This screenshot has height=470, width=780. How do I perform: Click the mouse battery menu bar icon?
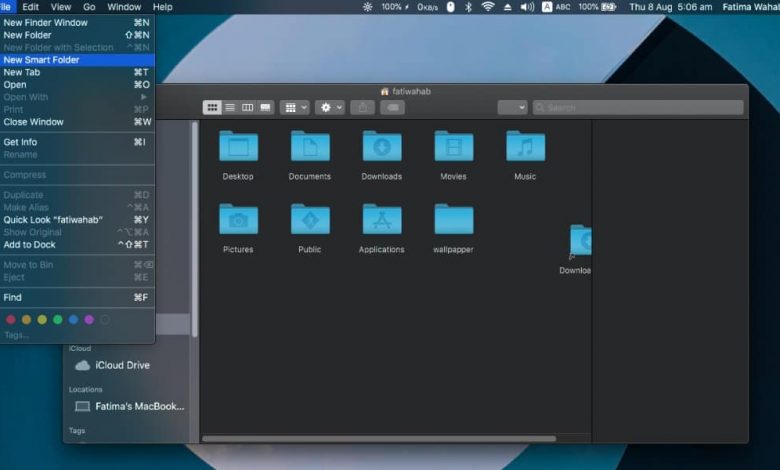tap(451, 7)
